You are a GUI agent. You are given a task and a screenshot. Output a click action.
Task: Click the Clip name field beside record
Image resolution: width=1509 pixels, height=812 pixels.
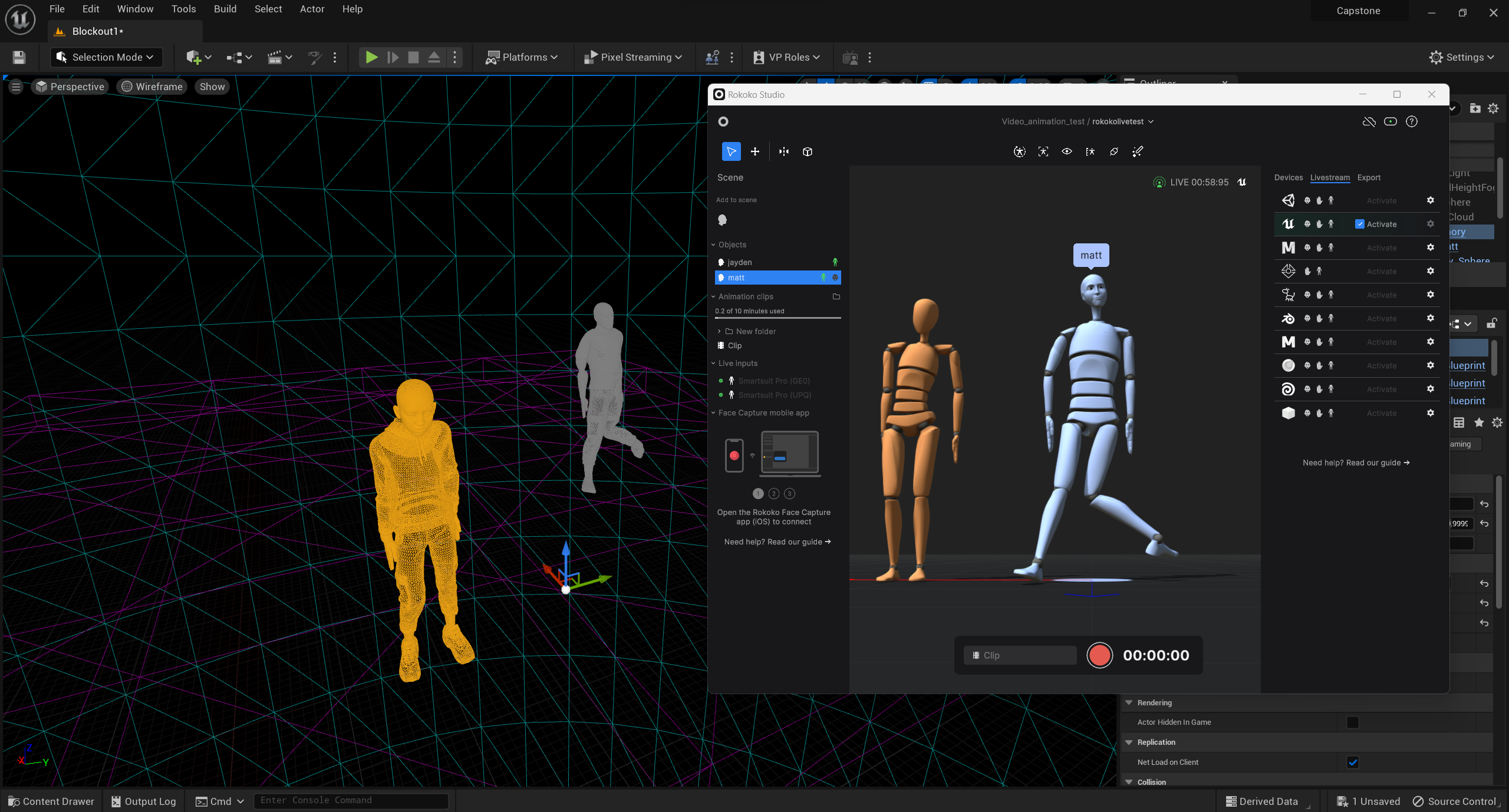1020,655
